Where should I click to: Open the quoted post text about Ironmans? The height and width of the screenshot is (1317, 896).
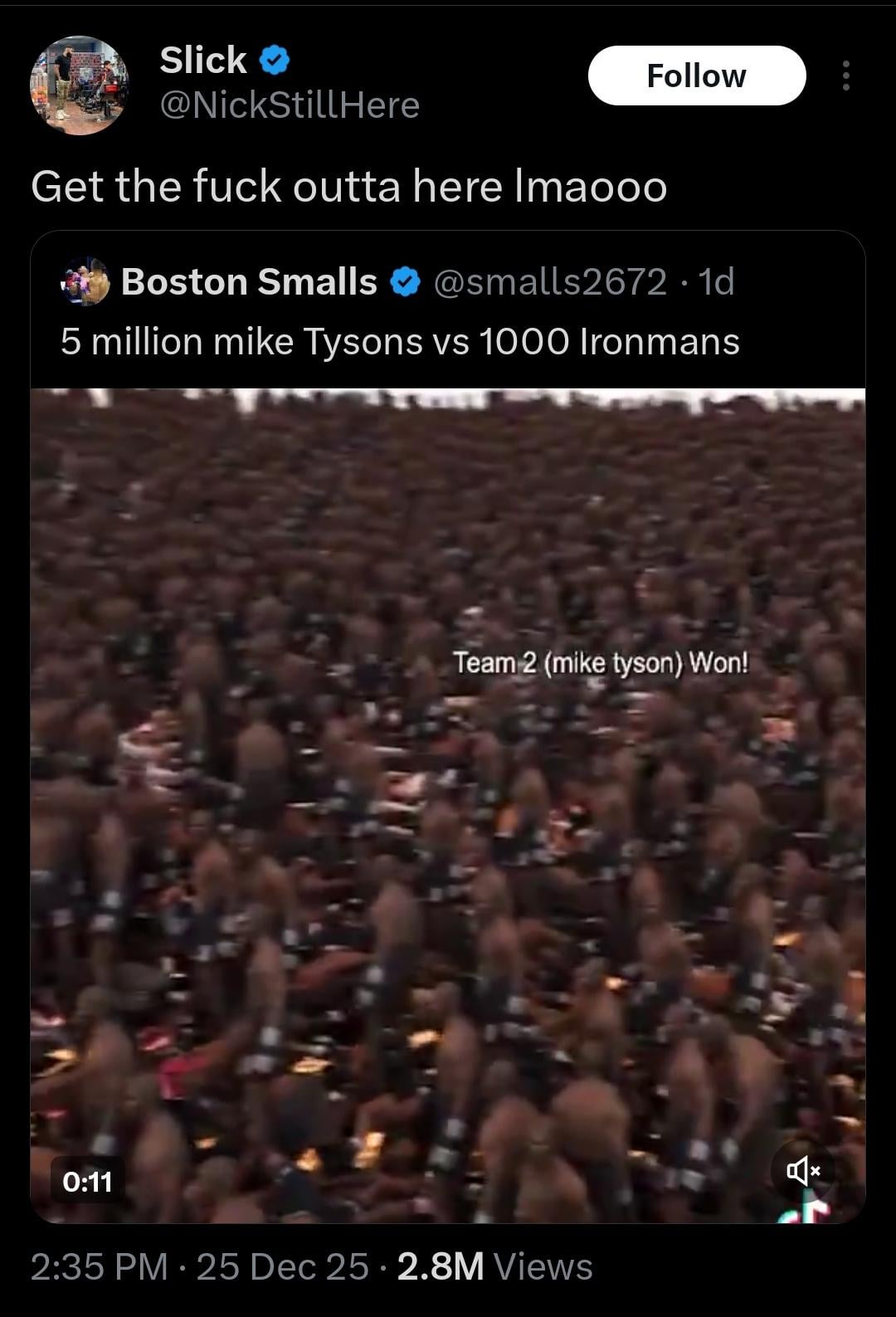click(x=400, y=342)
